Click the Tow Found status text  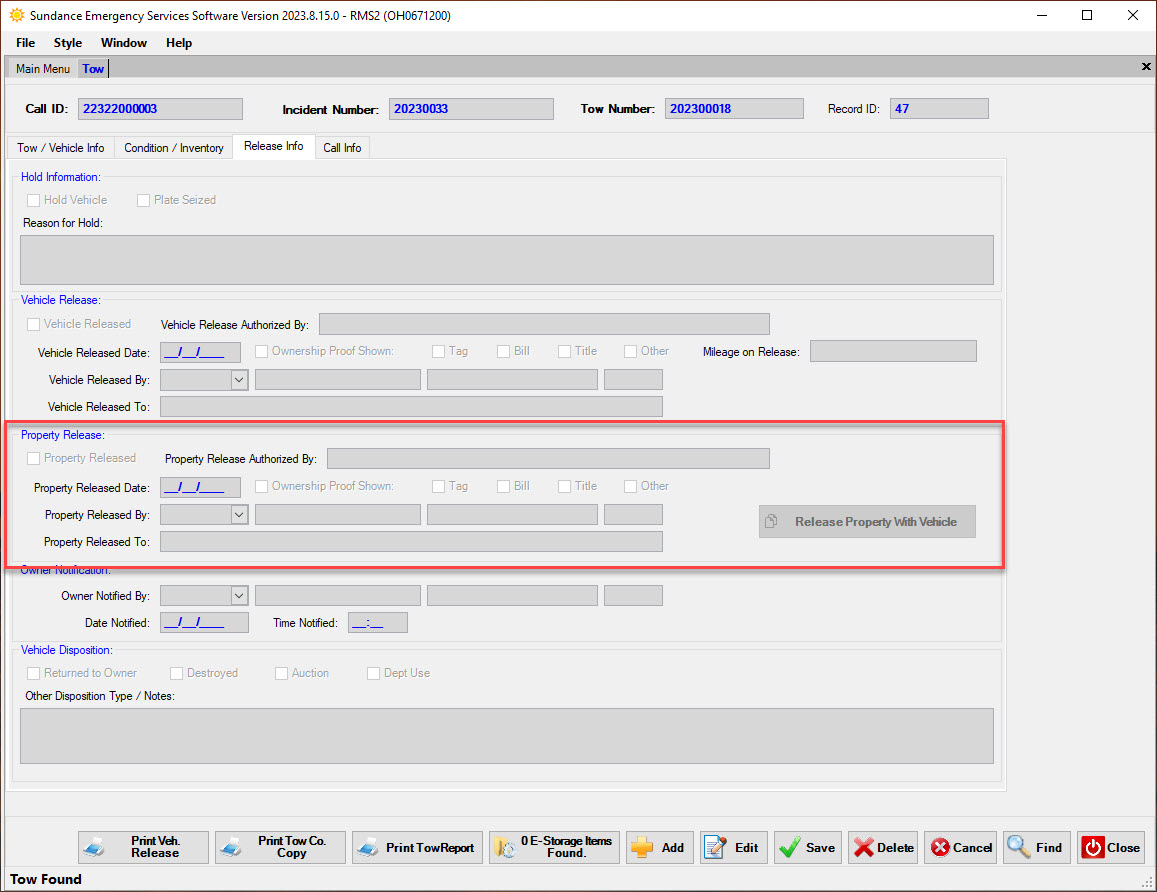click(x=46, y=879)
